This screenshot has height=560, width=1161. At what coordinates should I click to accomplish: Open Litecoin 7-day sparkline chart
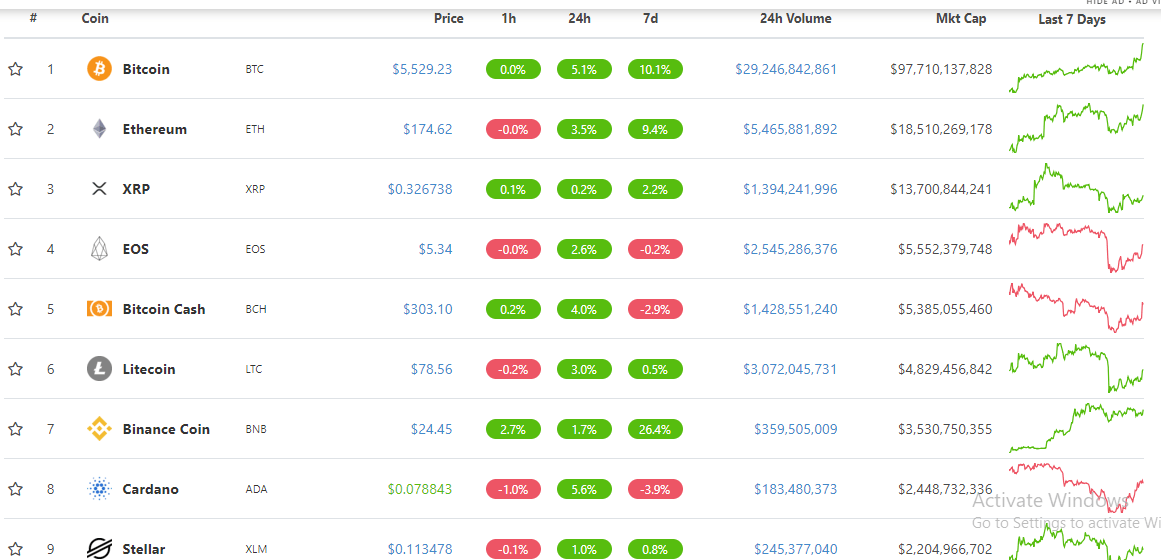pos(1076,367)
